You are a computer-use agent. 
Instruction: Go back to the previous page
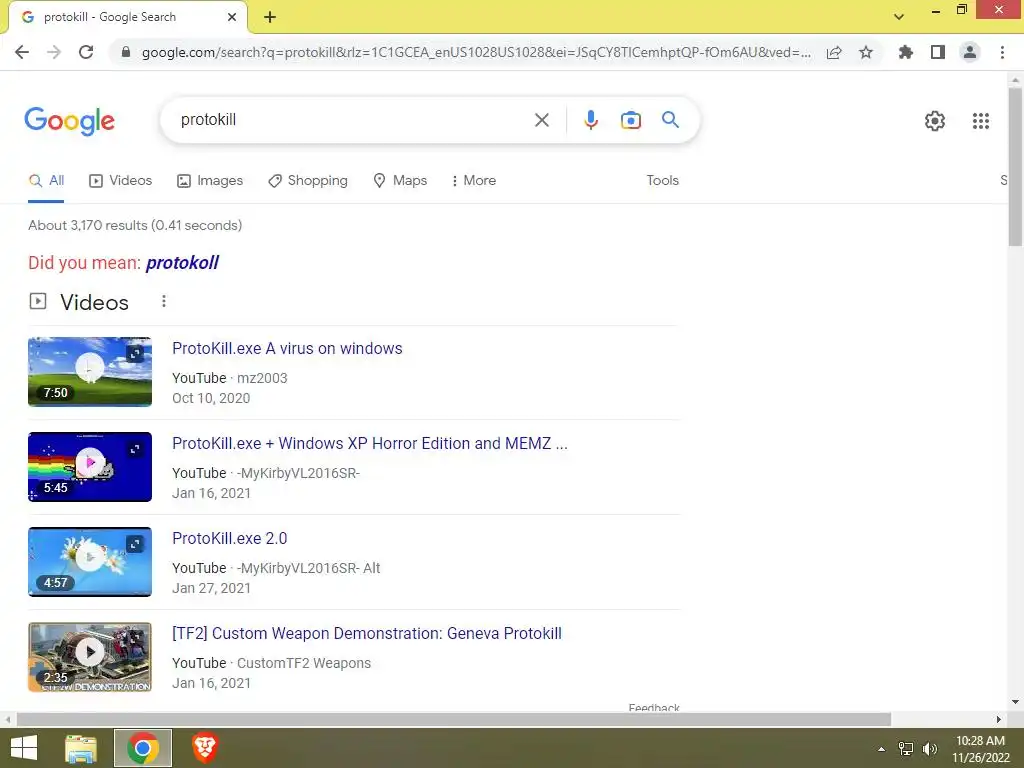click(22, 52)
